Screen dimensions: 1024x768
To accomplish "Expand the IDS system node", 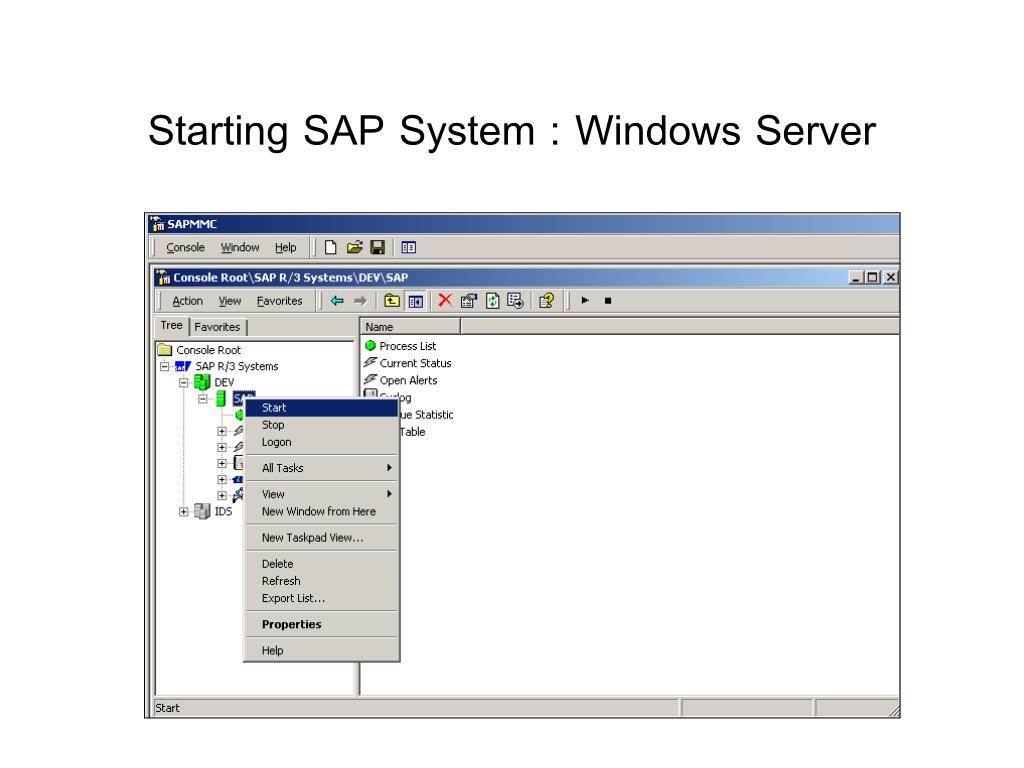I will (184, 512).
